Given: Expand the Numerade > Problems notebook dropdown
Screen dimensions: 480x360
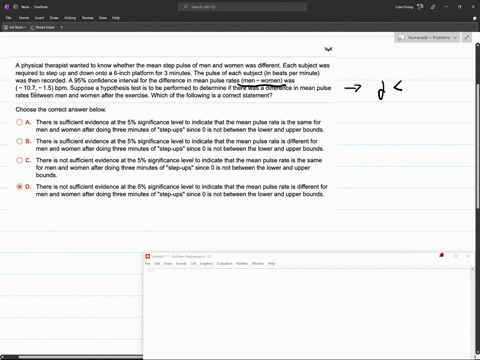Looking at the screenshot, I should click(x=455, y=38).
